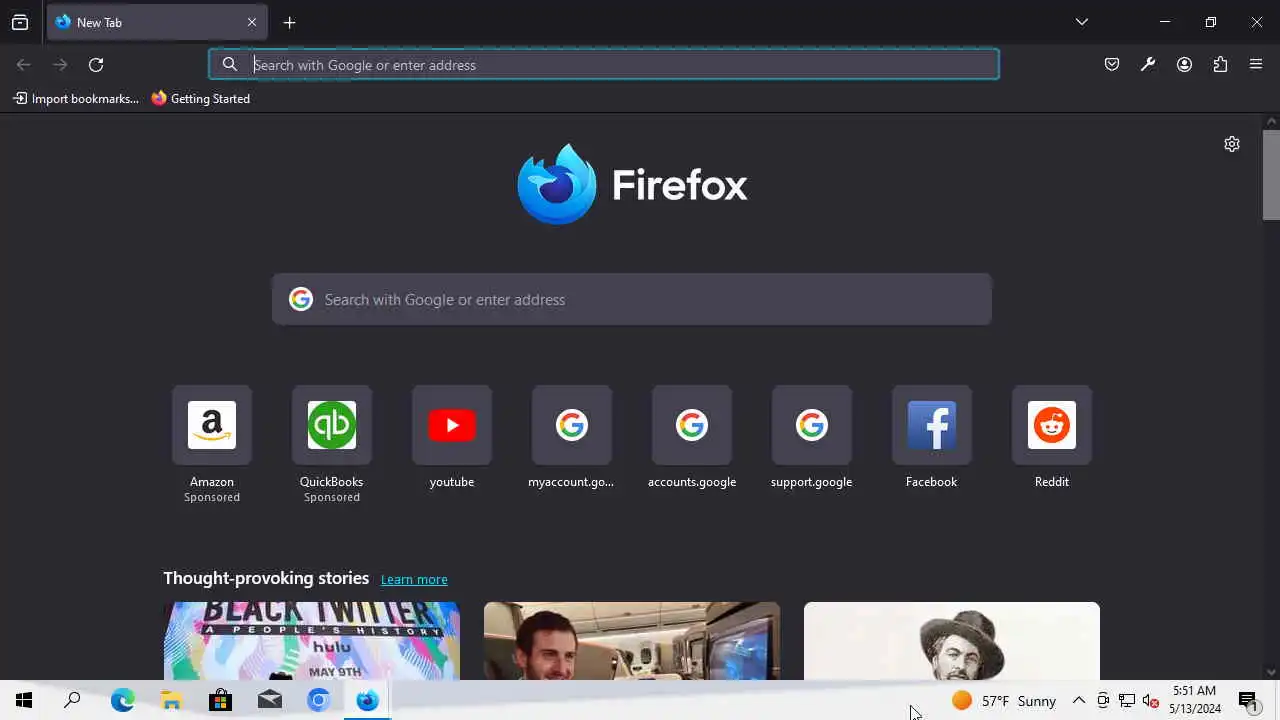Select the Firefox icon on taskbar

367,701
